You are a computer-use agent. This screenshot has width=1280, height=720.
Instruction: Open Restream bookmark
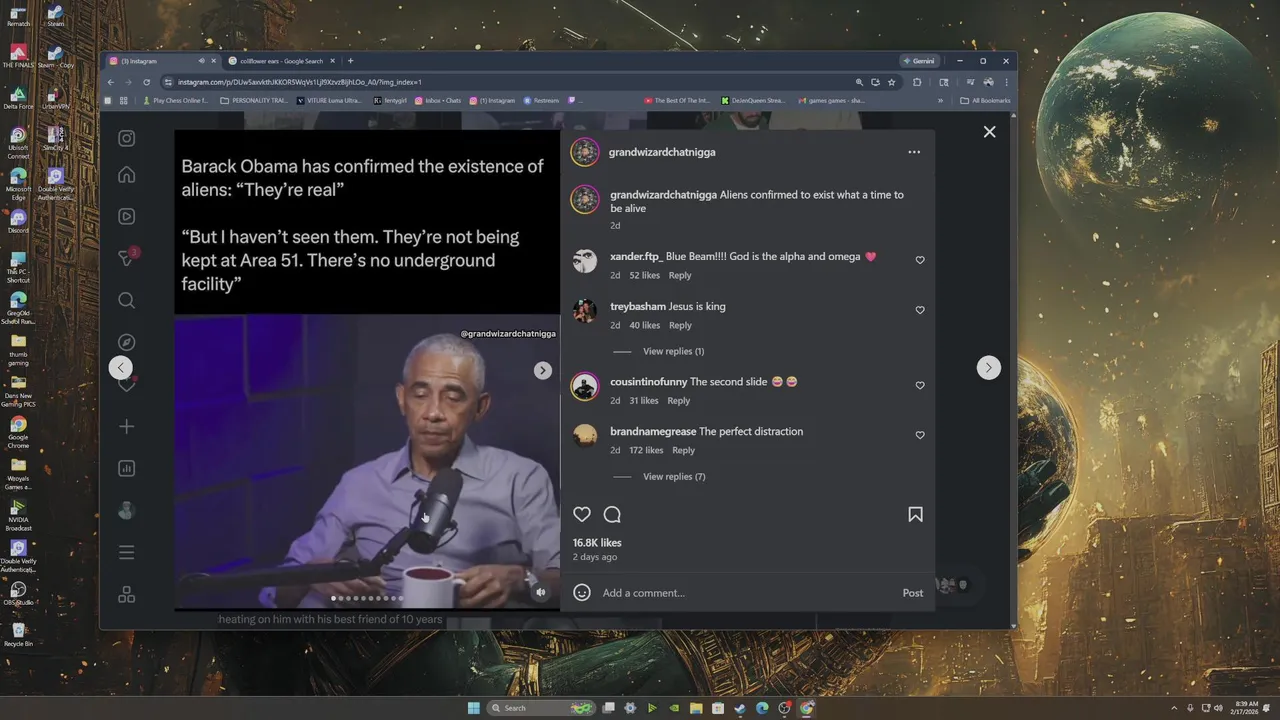coord(541,100)
